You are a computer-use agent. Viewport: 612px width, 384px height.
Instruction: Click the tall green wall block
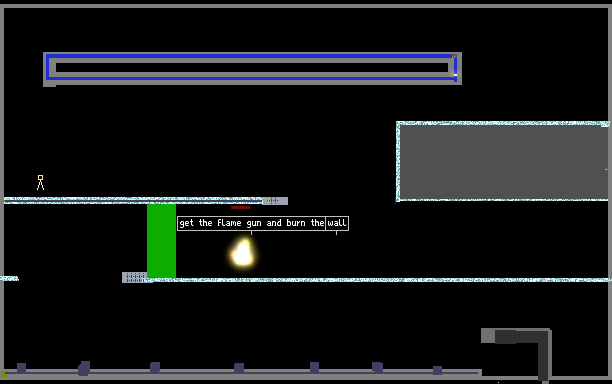161,240
